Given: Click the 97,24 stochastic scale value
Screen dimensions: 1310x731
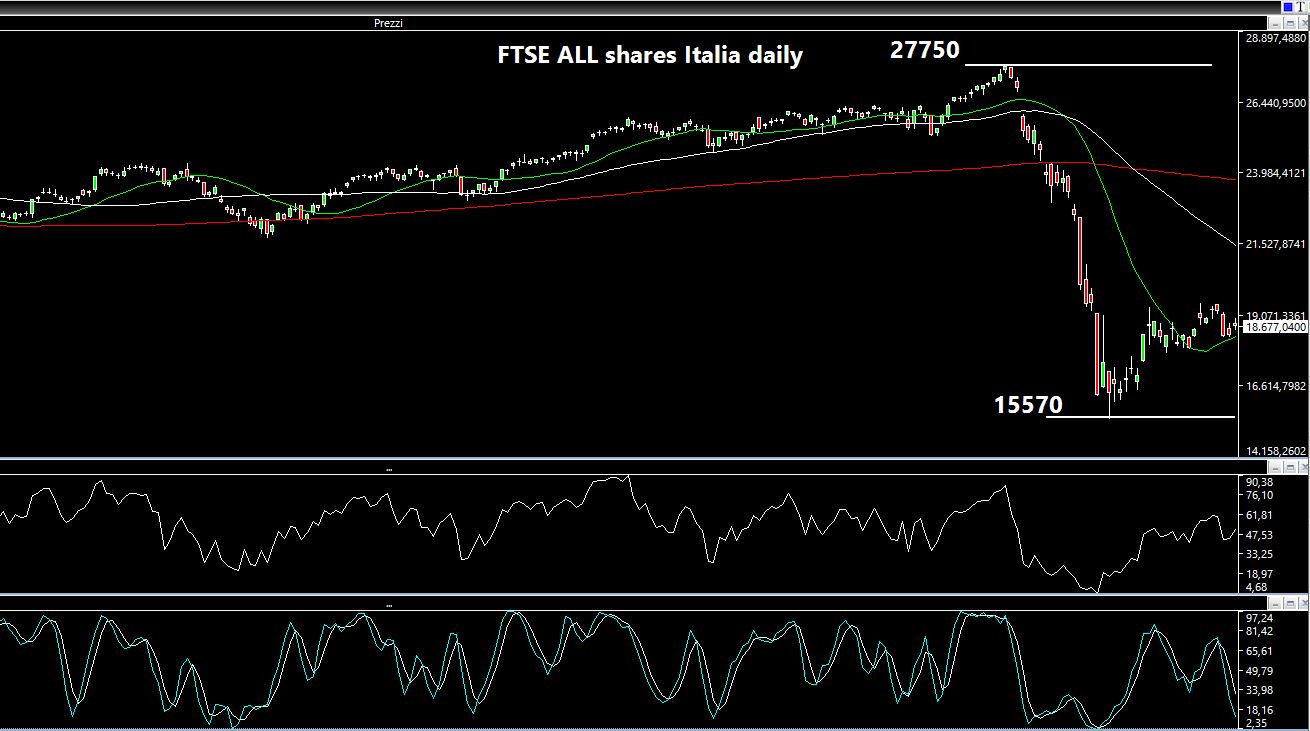Looking at the screenshot, I should 1259,618.
